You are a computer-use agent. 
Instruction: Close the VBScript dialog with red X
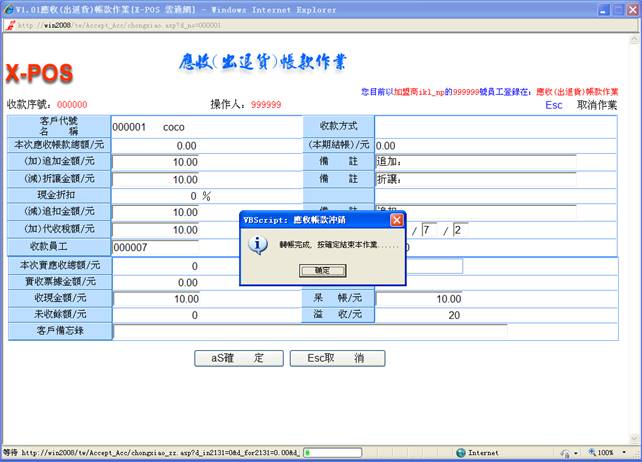click(396, 219)
